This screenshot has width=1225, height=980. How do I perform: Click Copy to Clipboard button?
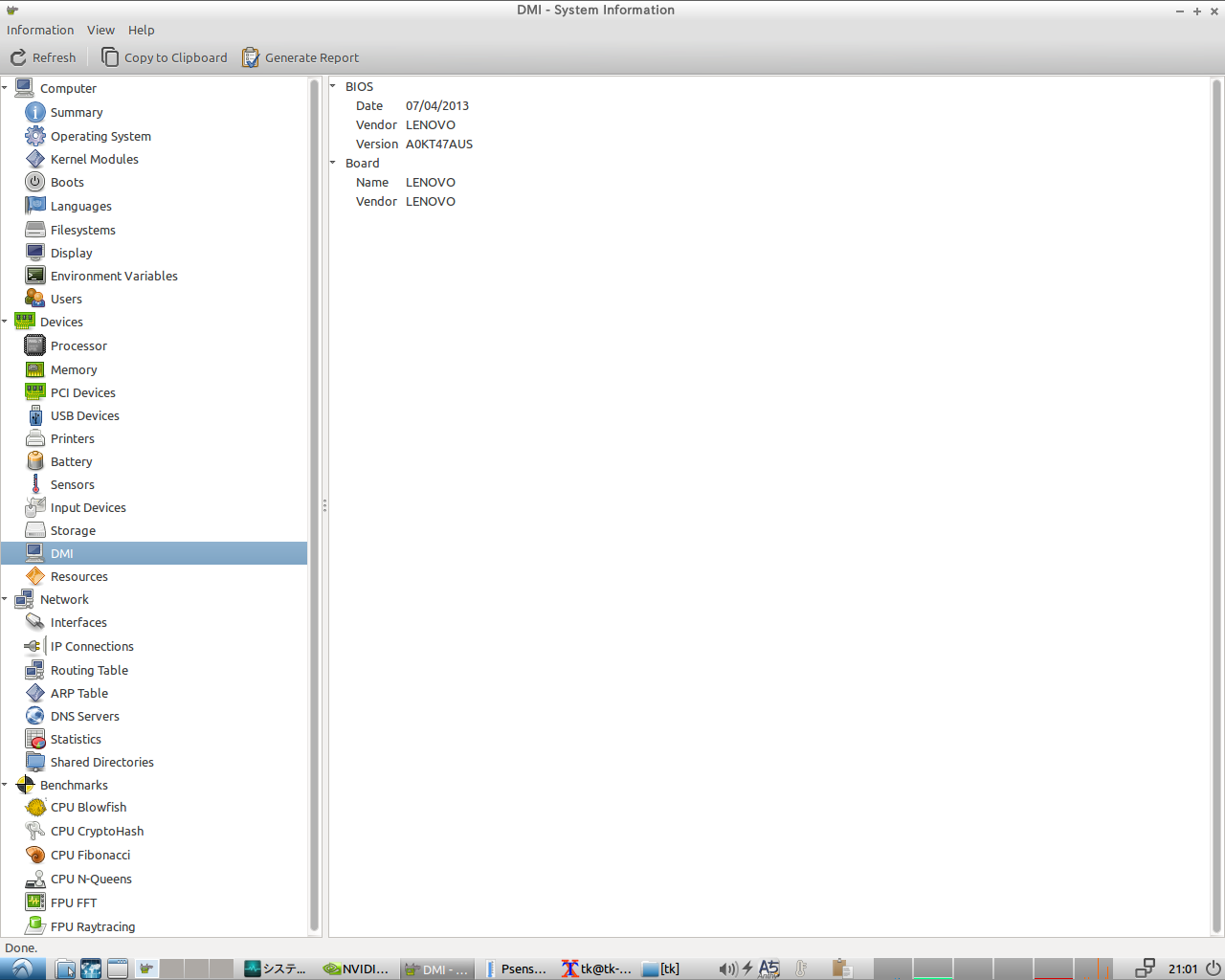point(165,57)
